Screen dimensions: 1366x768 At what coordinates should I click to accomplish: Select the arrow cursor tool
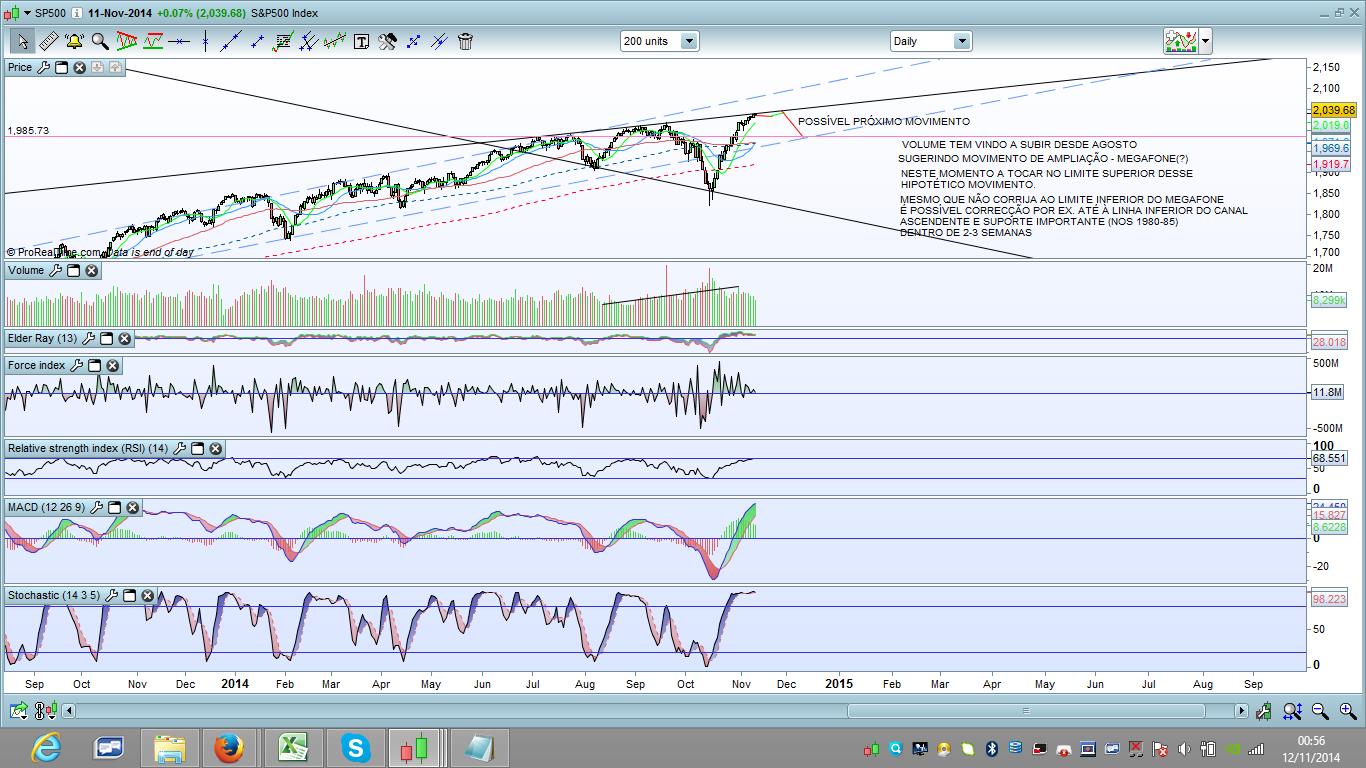point(22,41)
